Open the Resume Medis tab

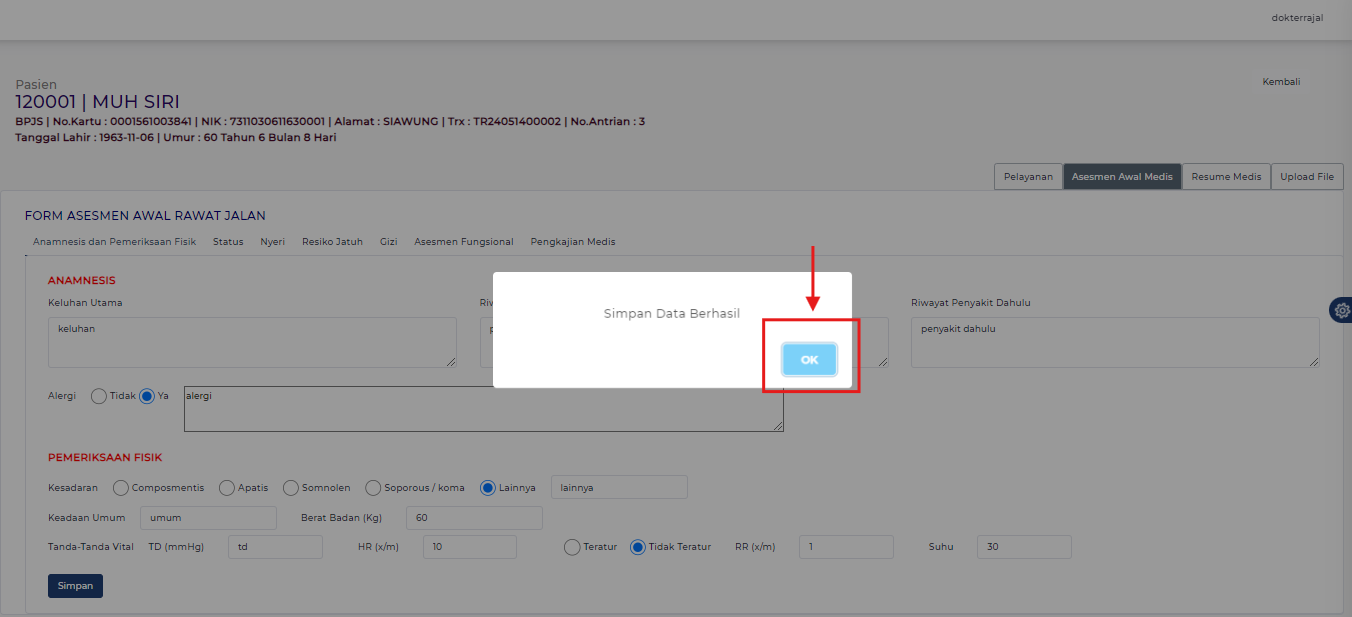point(1226,177)
